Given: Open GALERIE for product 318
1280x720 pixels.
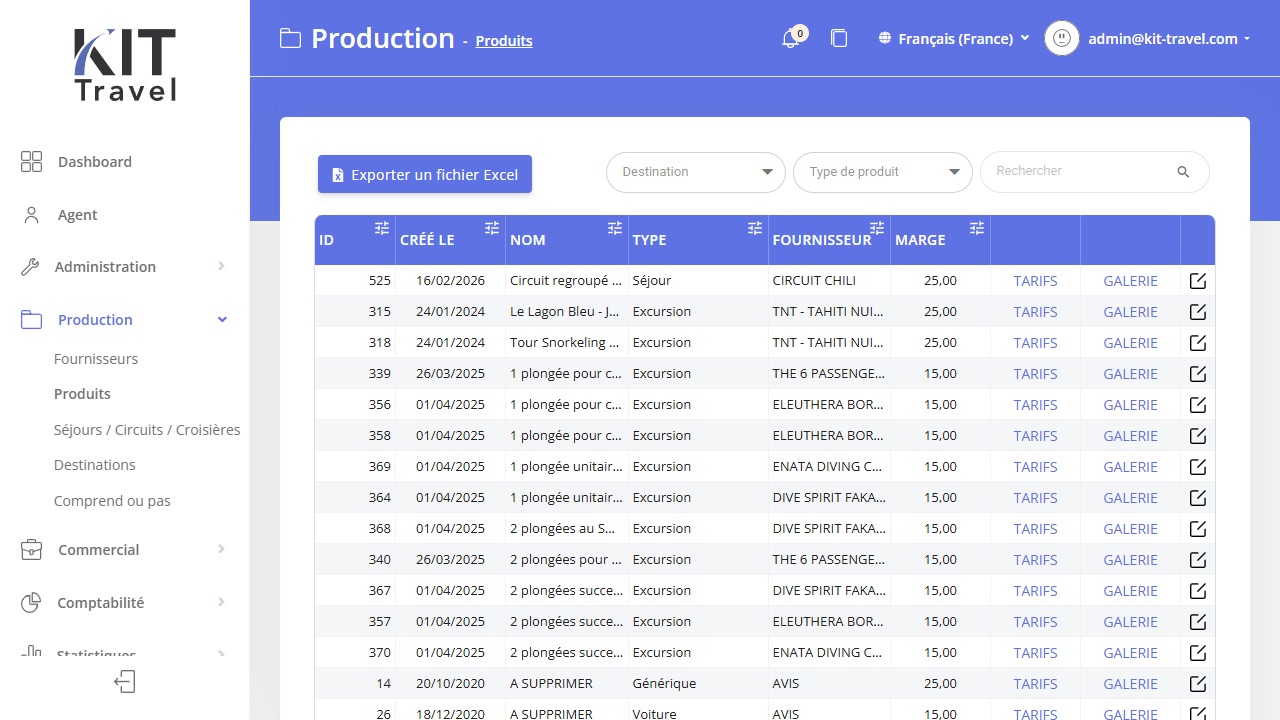Looking at the screenshot, I should pyautogui.click(x=1130, y=343).
